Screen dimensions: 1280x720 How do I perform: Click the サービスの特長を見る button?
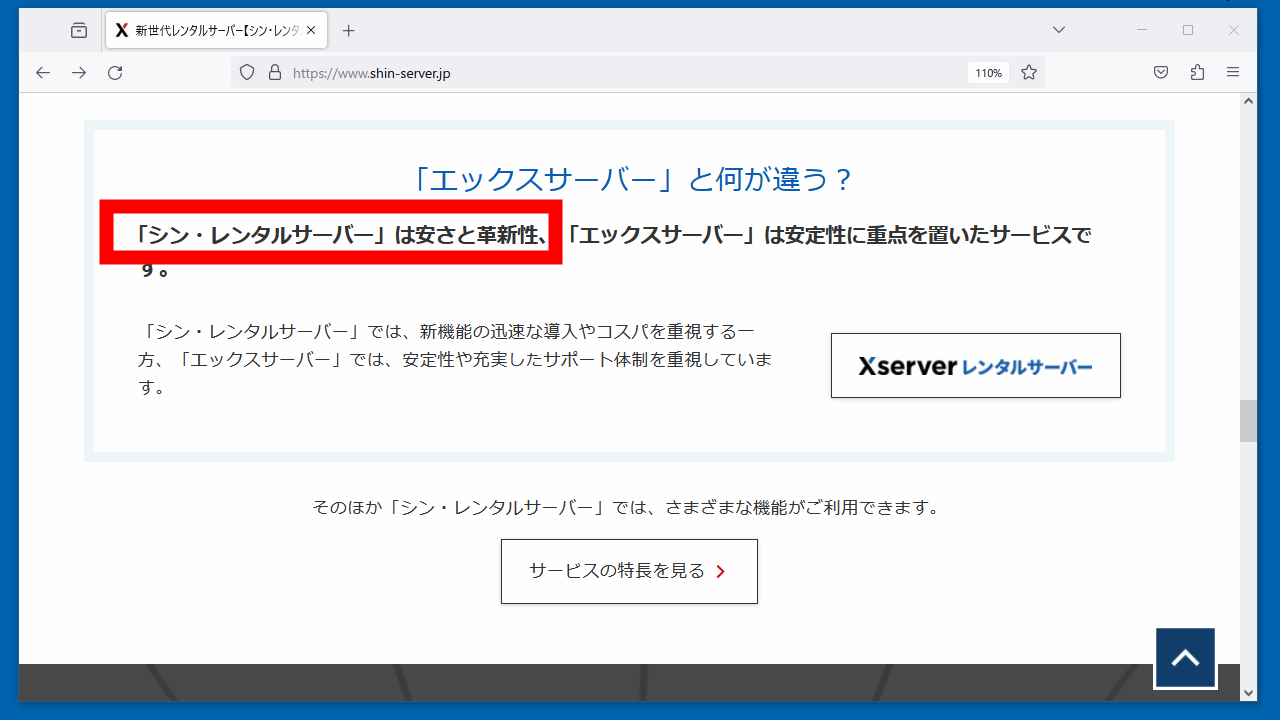point(629,571)
